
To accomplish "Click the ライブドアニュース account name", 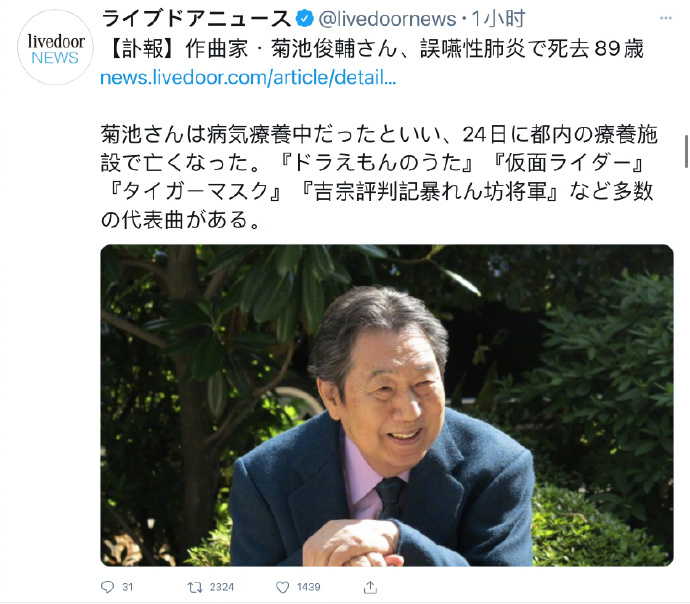I will [196, 19].
